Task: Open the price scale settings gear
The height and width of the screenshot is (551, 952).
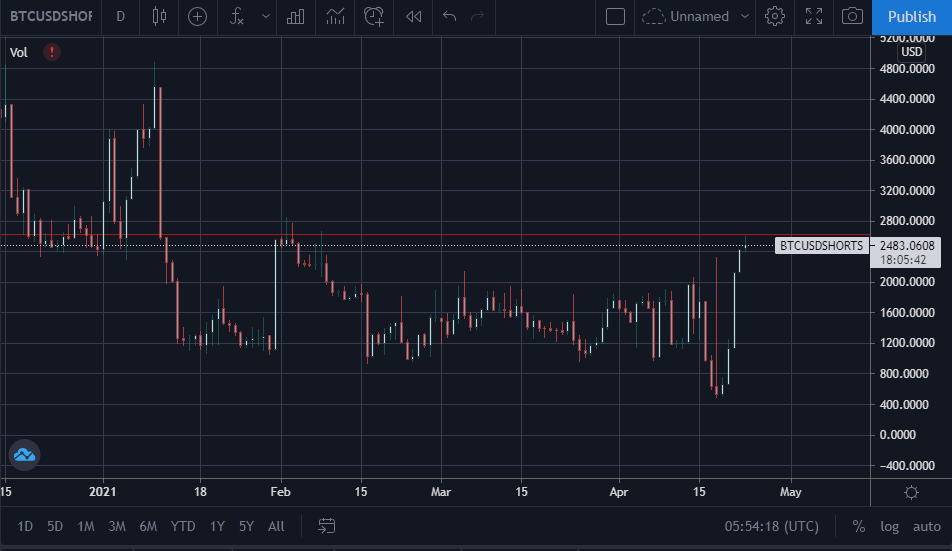Action: coord(911,492)
